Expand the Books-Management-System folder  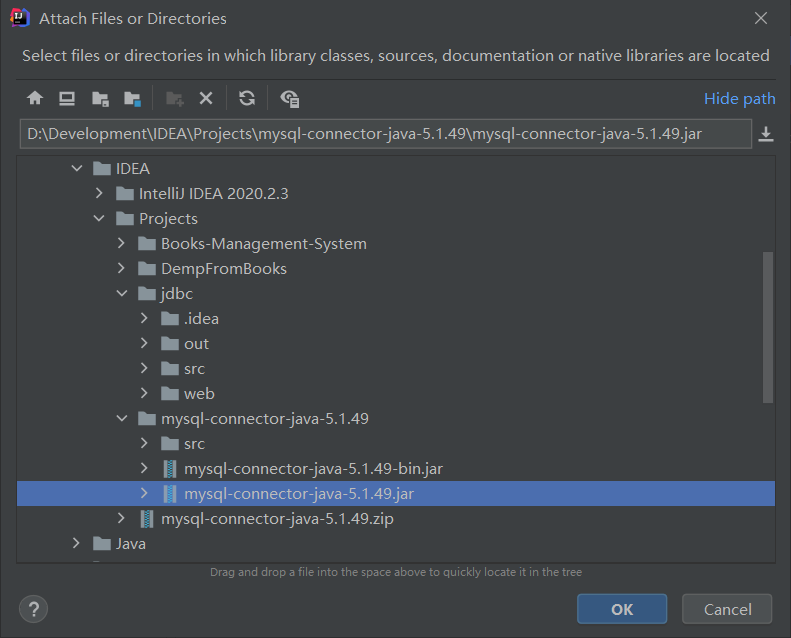click(121, 243)
